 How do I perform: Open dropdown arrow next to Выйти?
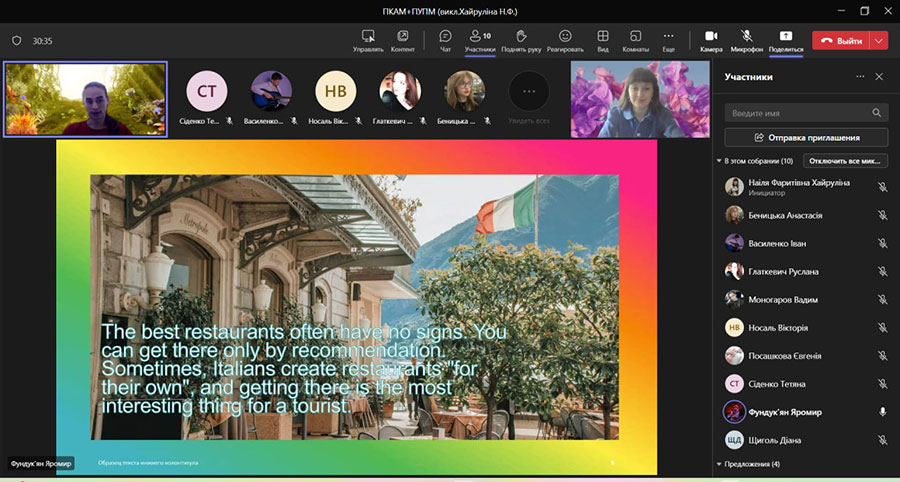click(879, 41)
